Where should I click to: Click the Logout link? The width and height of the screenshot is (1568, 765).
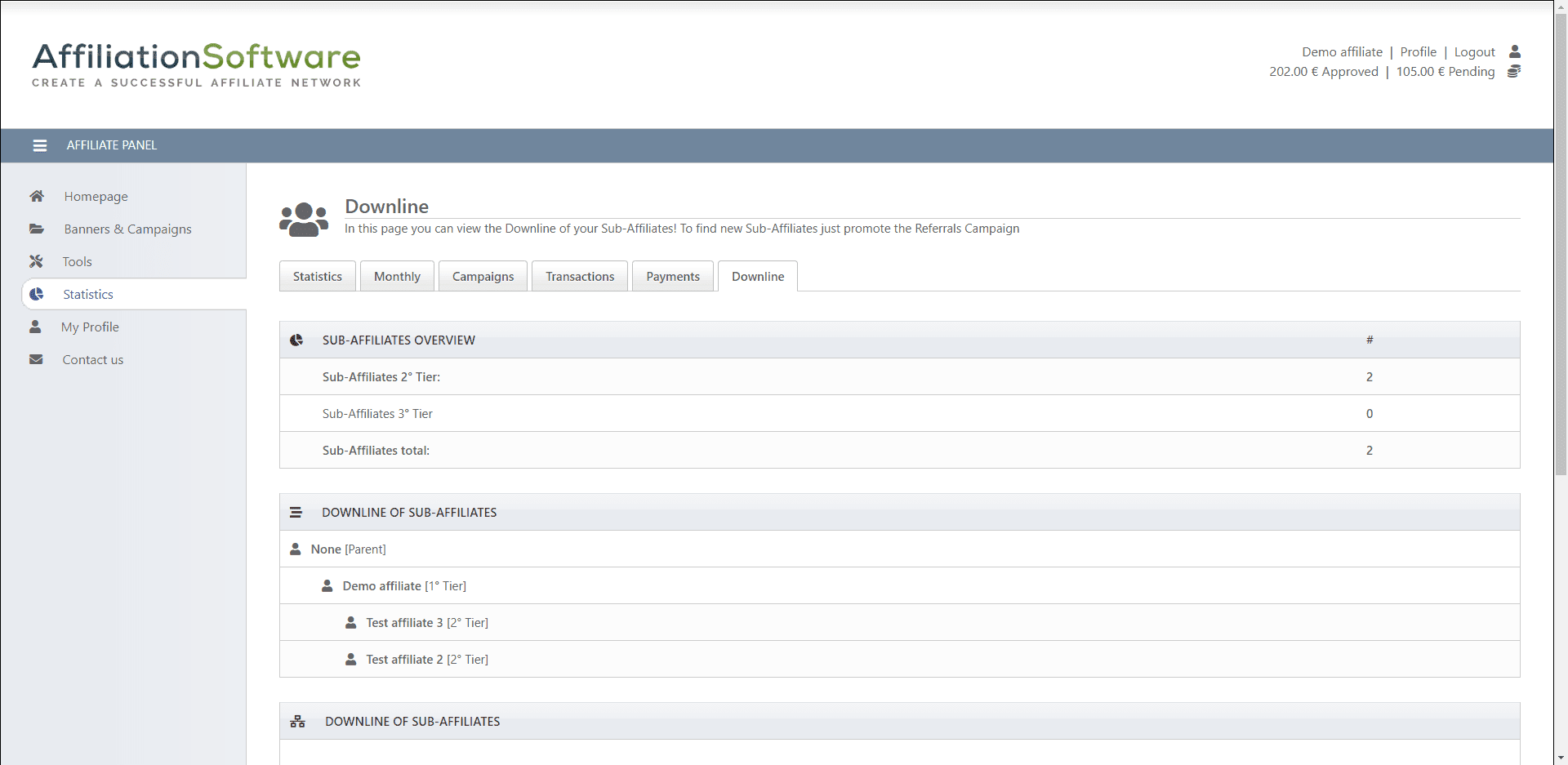coord(1474,52)
